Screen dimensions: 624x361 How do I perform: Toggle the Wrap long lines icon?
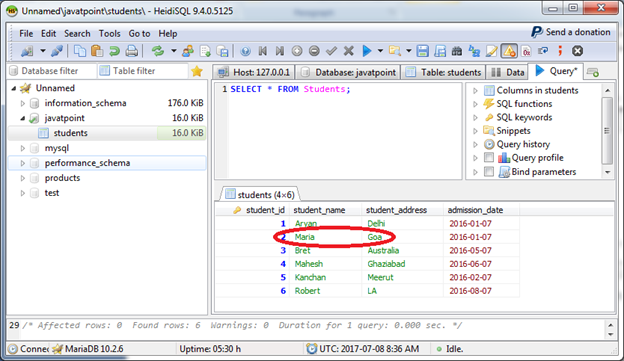click(x=543, y=51)
